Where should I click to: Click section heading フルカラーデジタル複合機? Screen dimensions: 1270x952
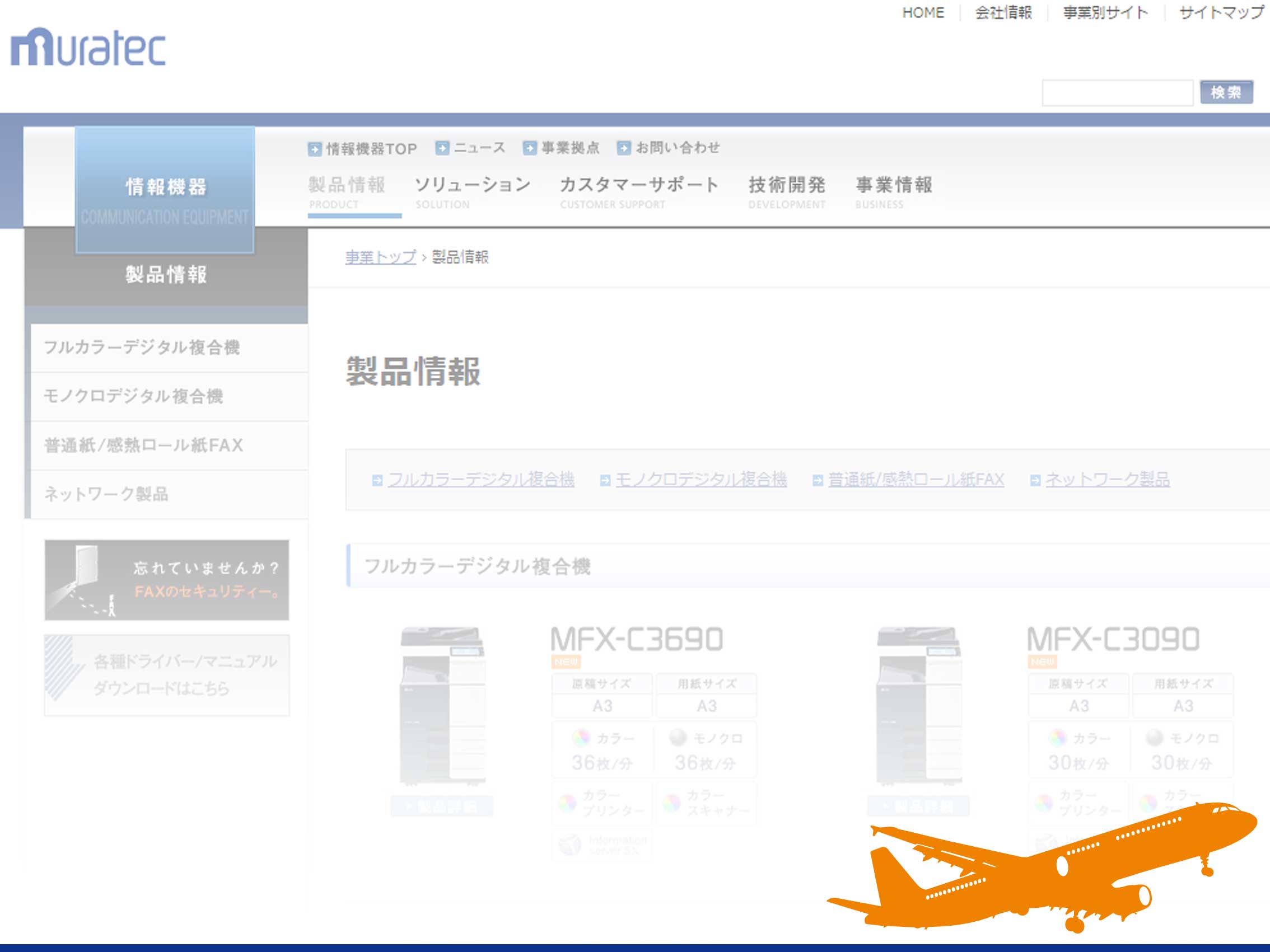click(x=478, y=566)
